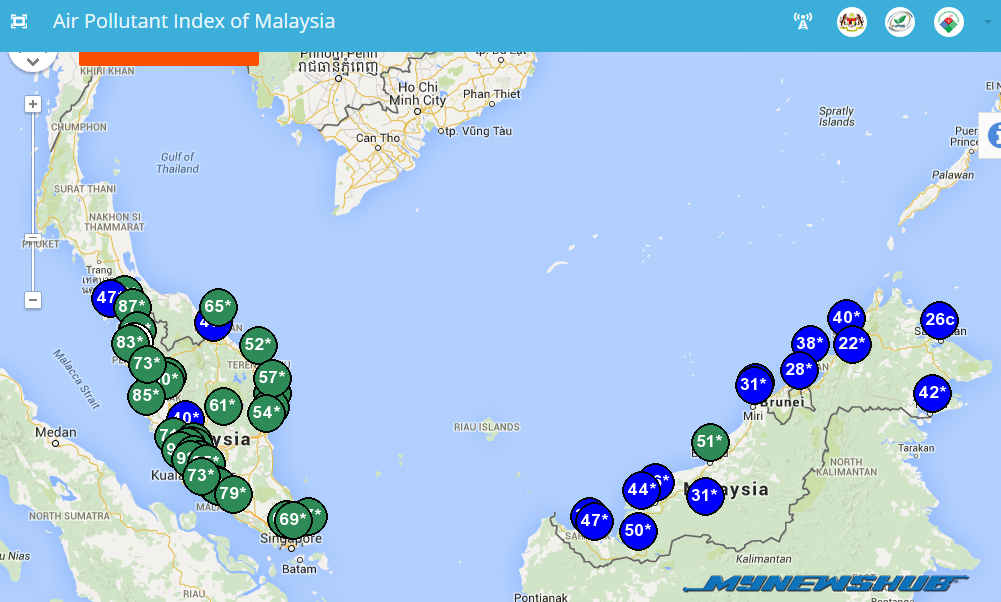Select the green 51* station marker

click(x=709, y=442)
